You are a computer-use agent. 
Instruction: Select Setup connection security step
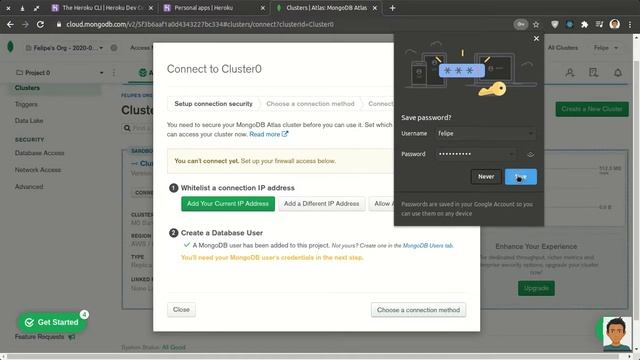point(213,104)
